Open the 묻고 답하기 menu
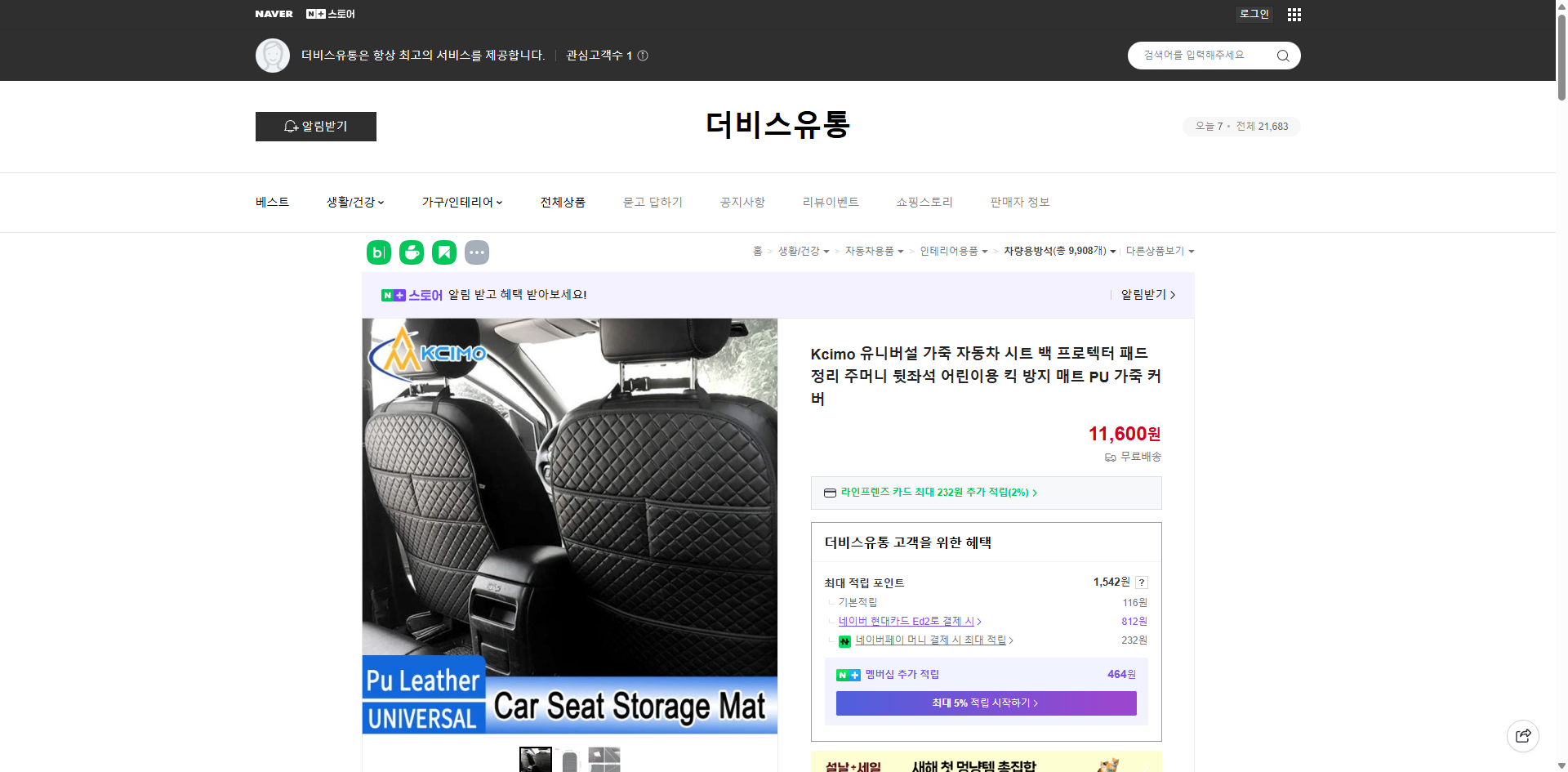This screenshot has width=1568, height=772. [x=652, y=202]
